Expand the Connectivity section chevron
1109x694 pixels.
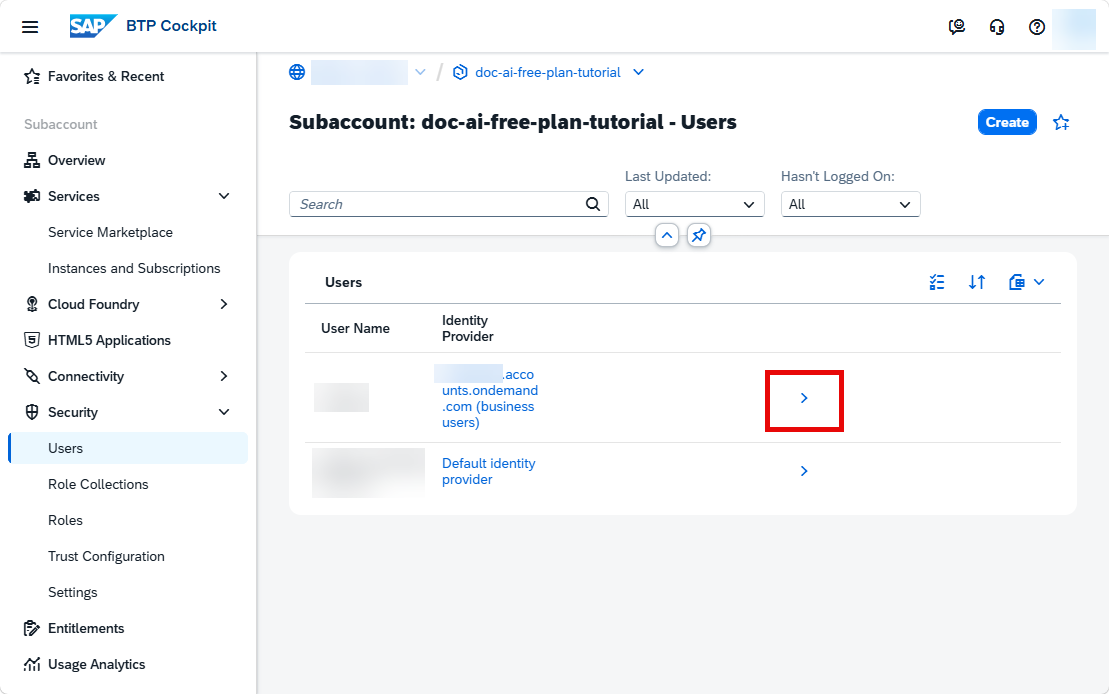tap(224, 376)
